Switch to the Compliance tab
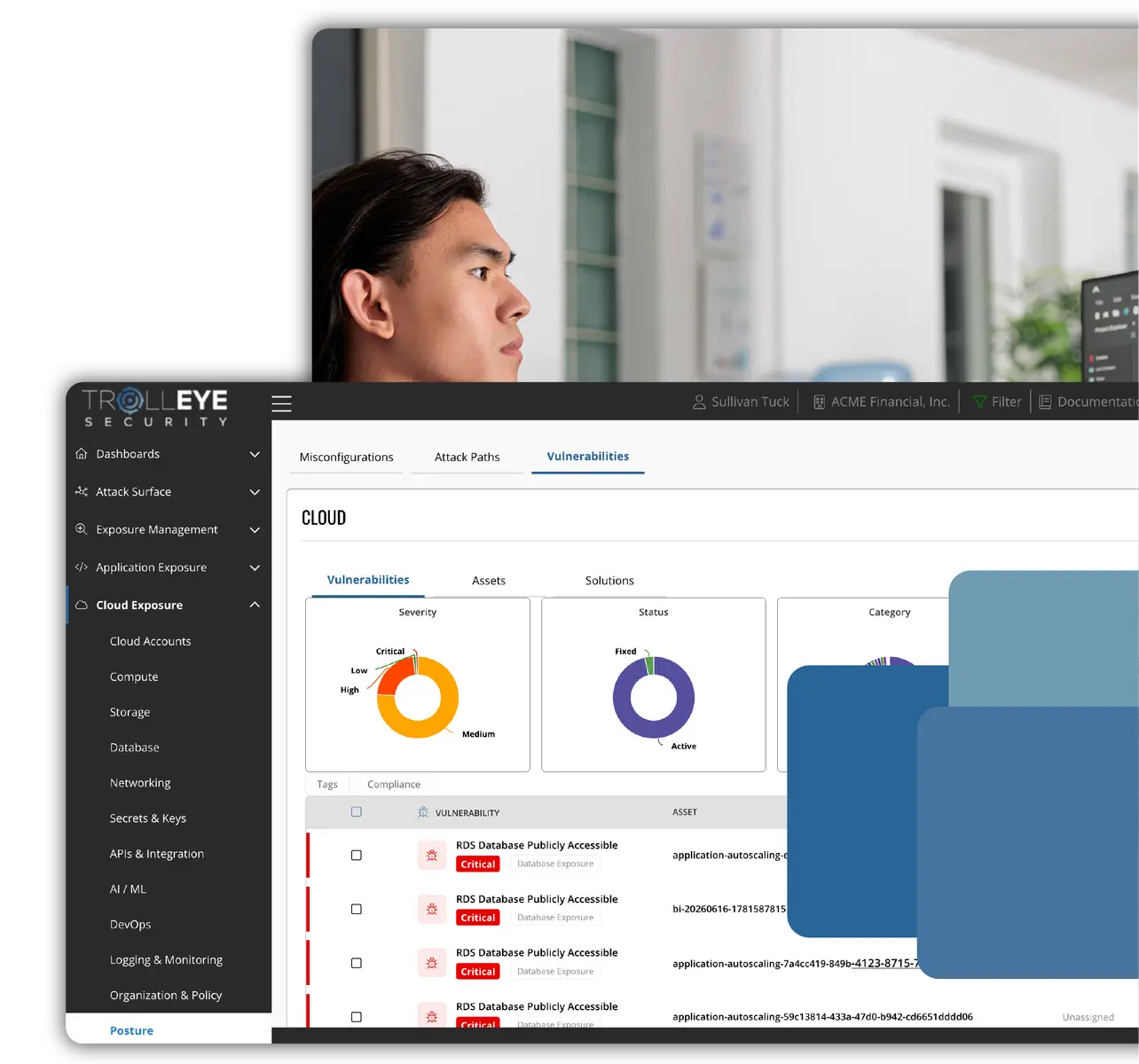The image size is (1139, 1064). tap(394, 785)
